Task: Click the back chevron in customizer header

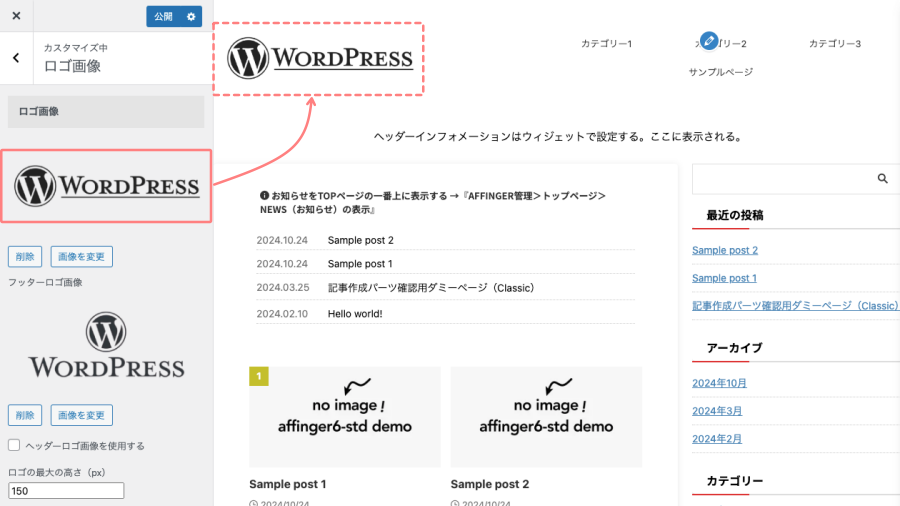Action: tap(17, 58)
